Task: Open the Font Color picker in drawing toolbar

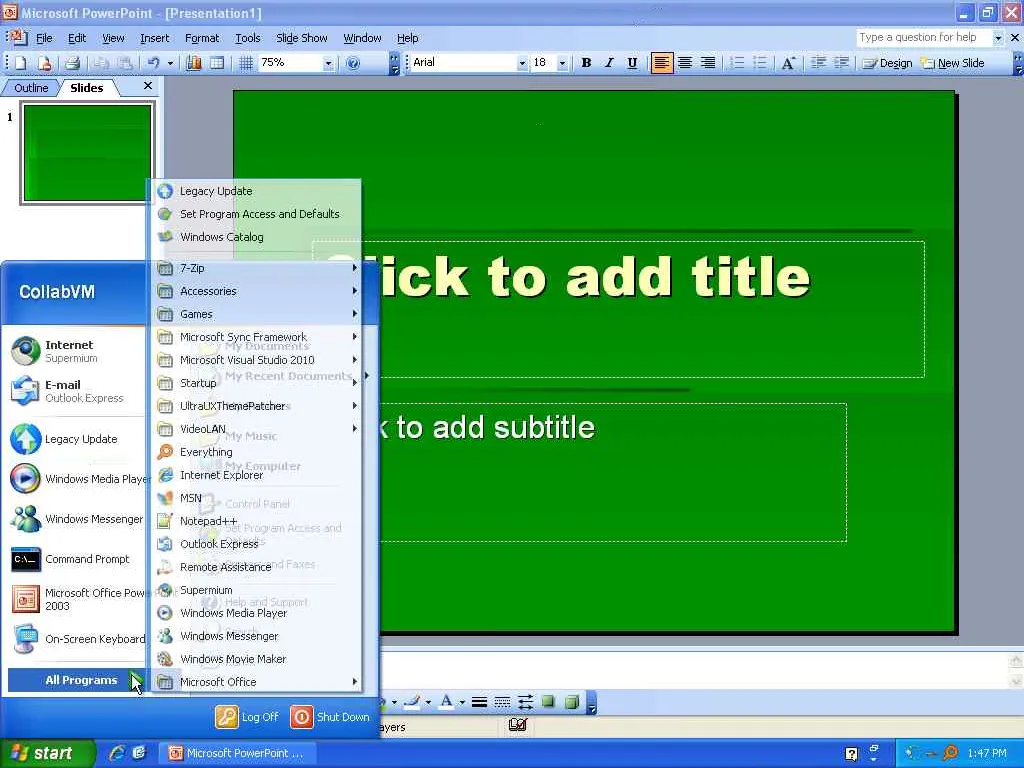Action: click(447, 703)
